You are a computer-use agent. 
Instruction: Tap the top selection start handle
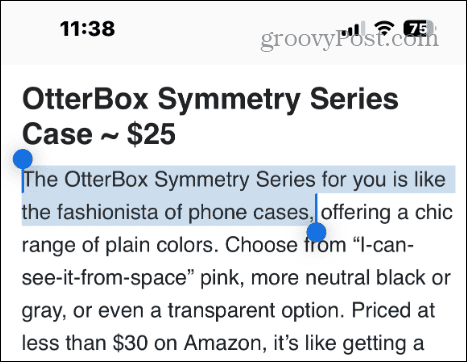[23, 159]
